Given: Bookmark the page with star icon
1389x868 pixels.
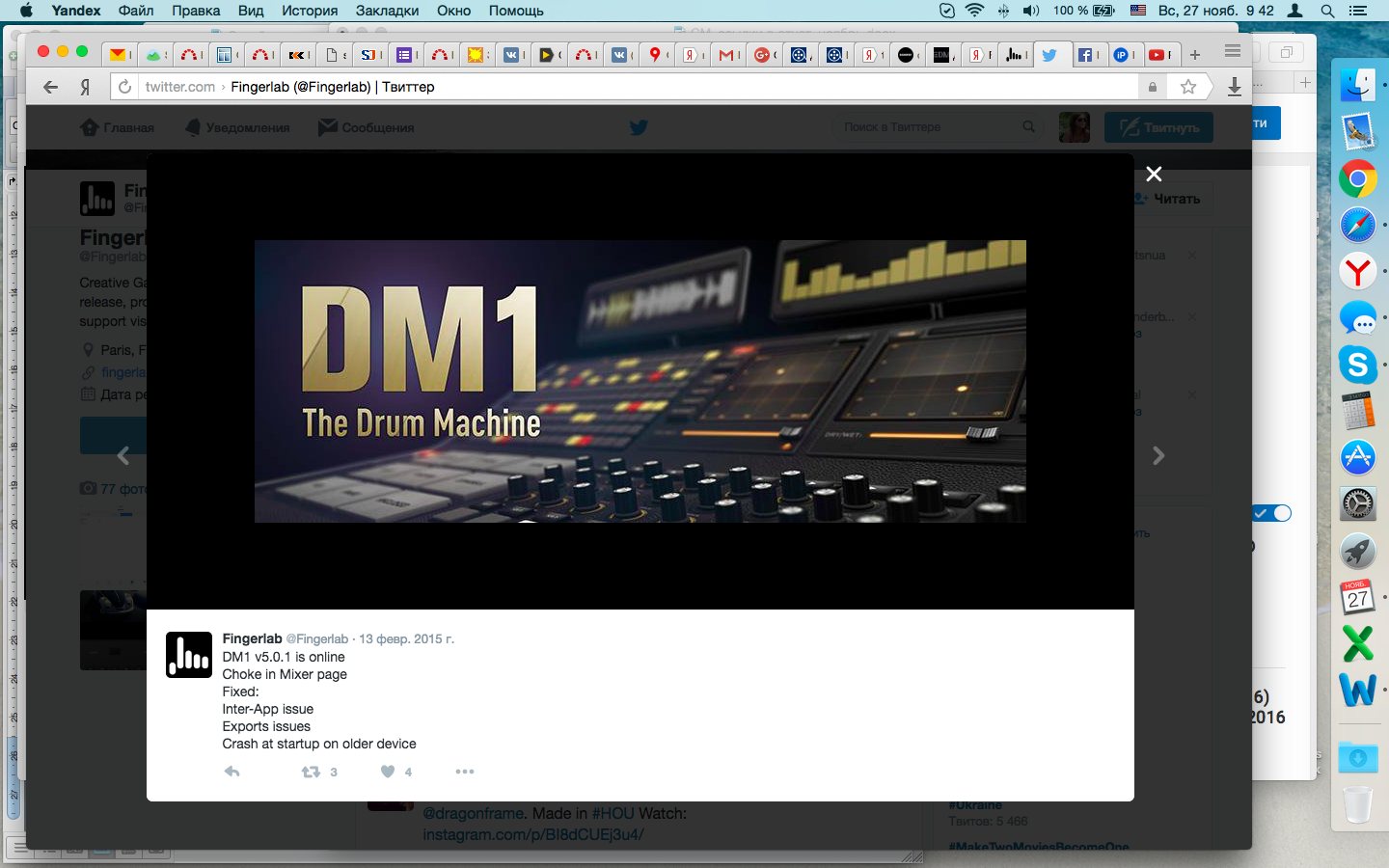Looking at the screenshot, I should pyautogui.click(x=1188, y=87).
